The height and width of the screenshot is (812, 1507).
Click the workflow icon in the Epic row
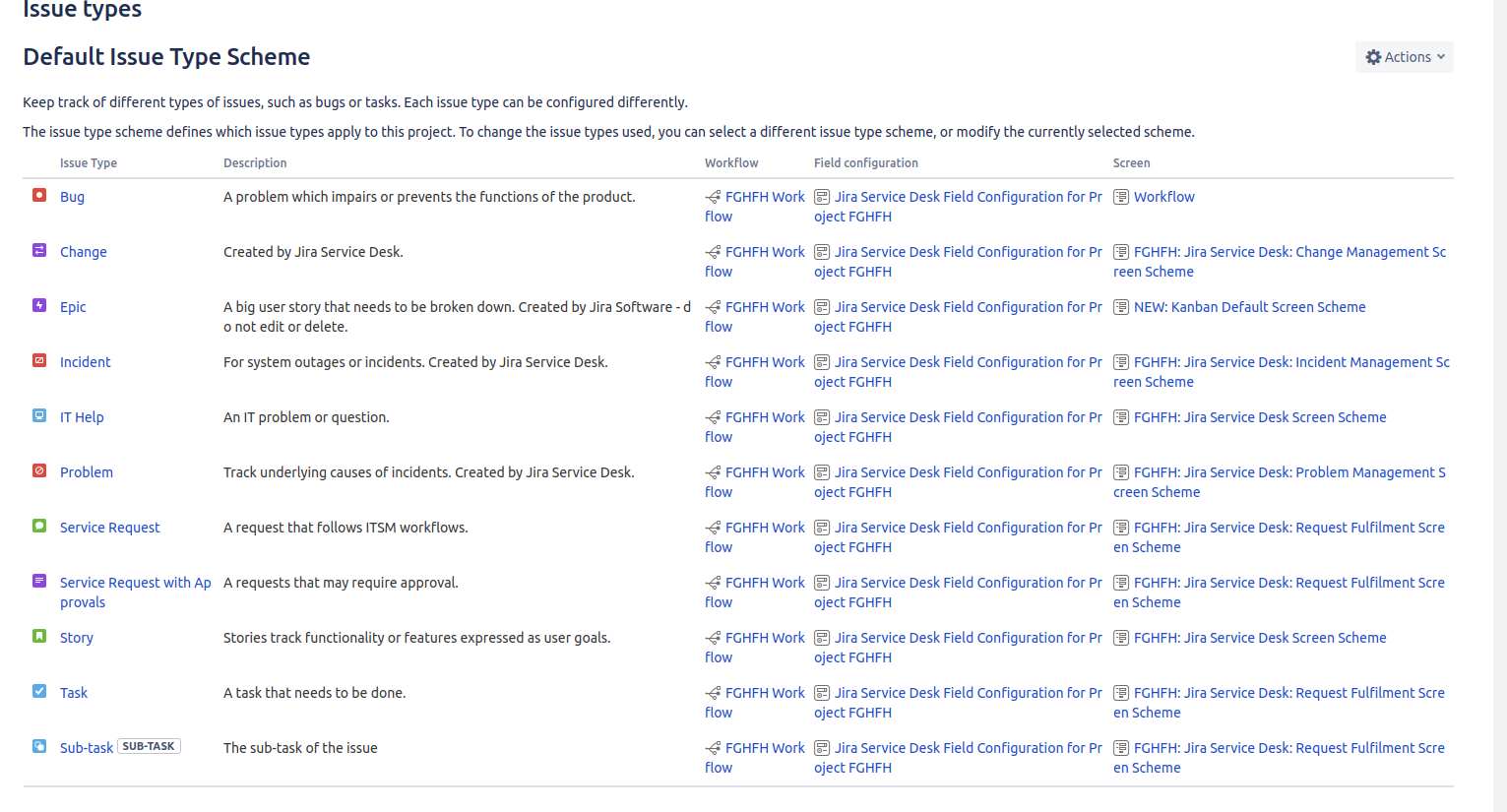[713, 307]
